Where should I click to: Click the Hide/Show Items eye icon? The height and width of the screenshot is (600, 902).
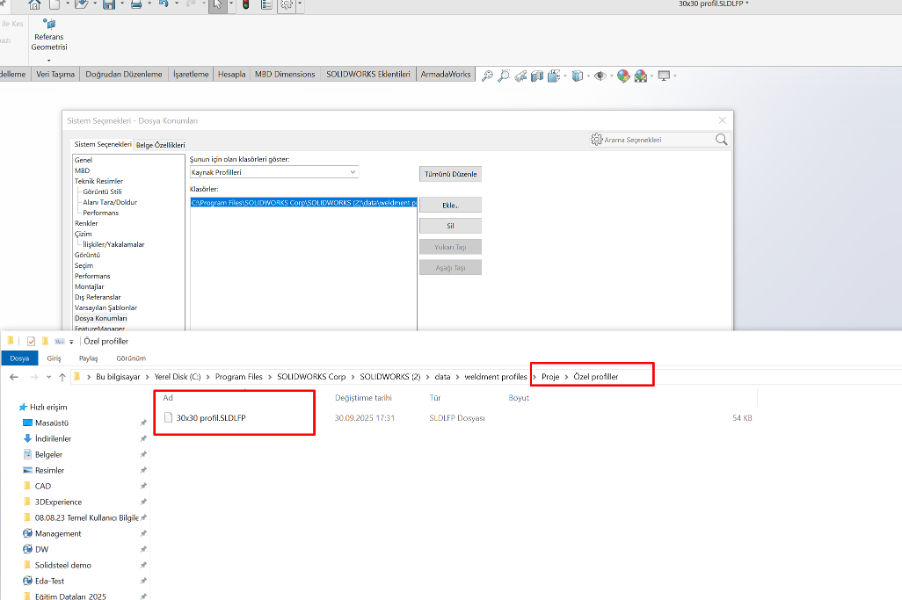pyautogui.click(x=600, y=76)
